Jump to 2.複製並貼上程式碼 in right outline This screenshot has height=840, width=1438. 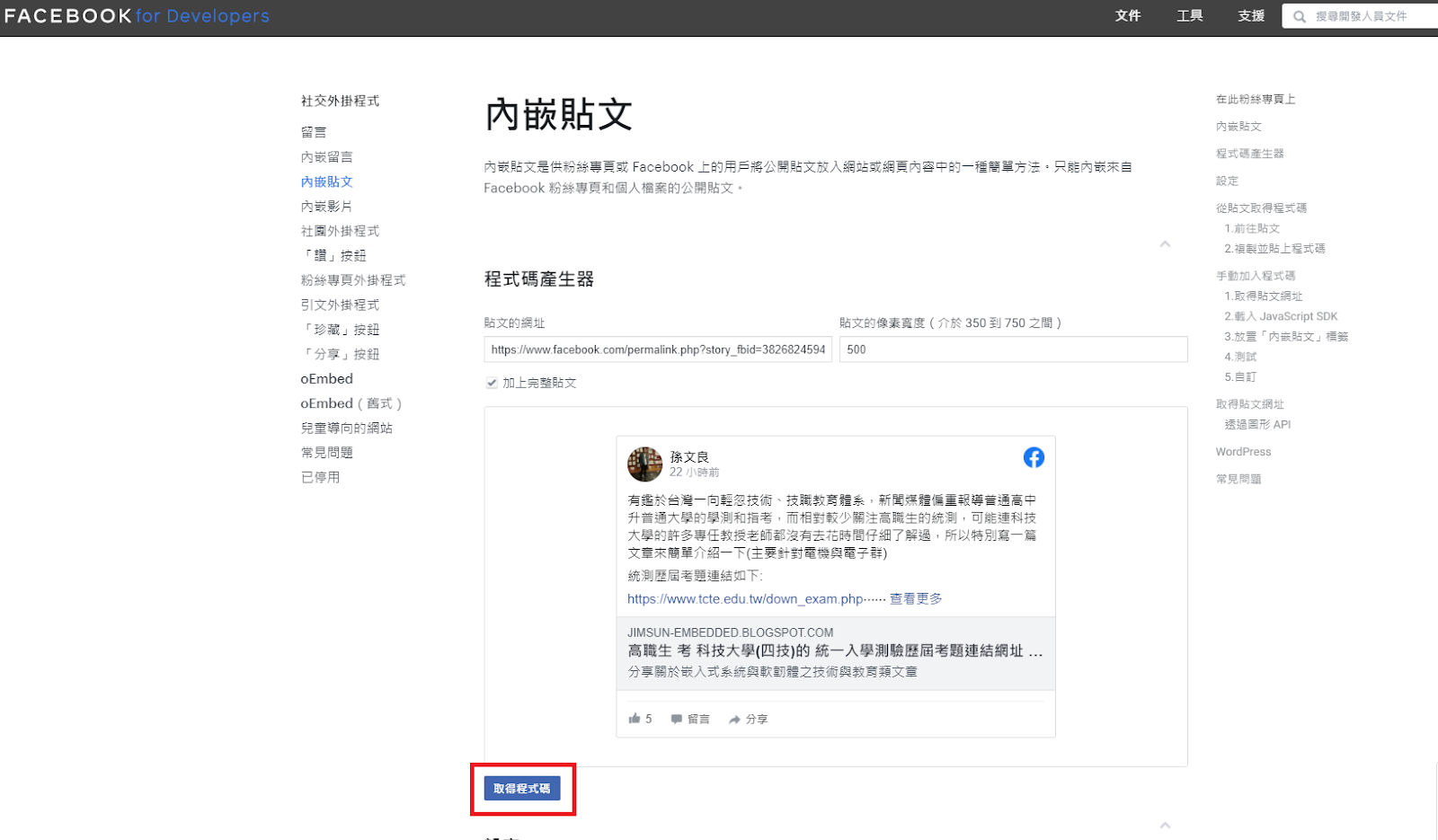pos(1274,249)
